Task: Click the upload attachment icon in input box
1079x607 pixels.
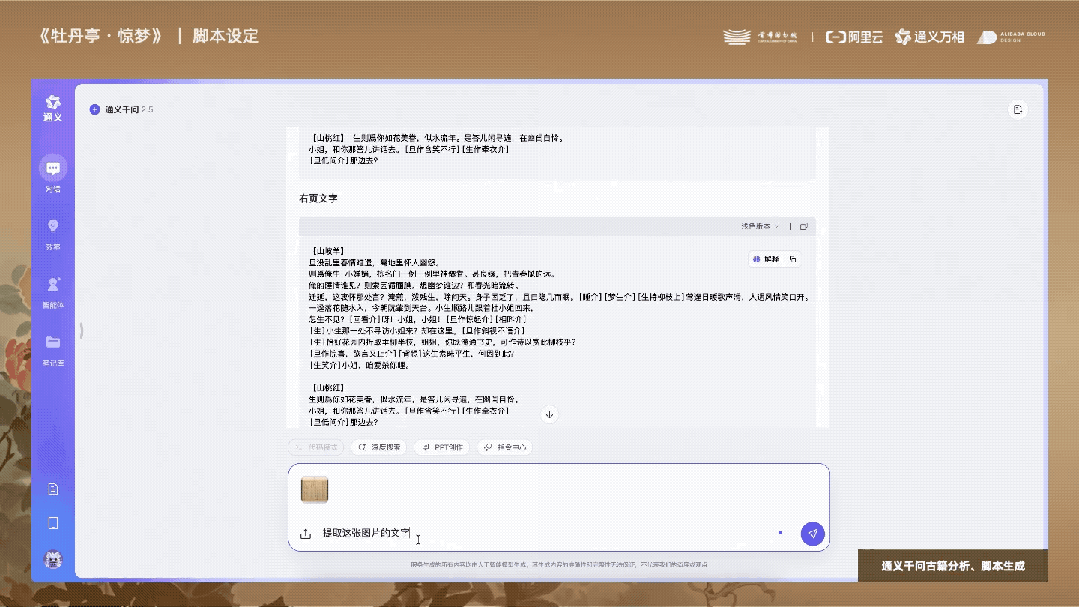Action: (x=305, y=533)
